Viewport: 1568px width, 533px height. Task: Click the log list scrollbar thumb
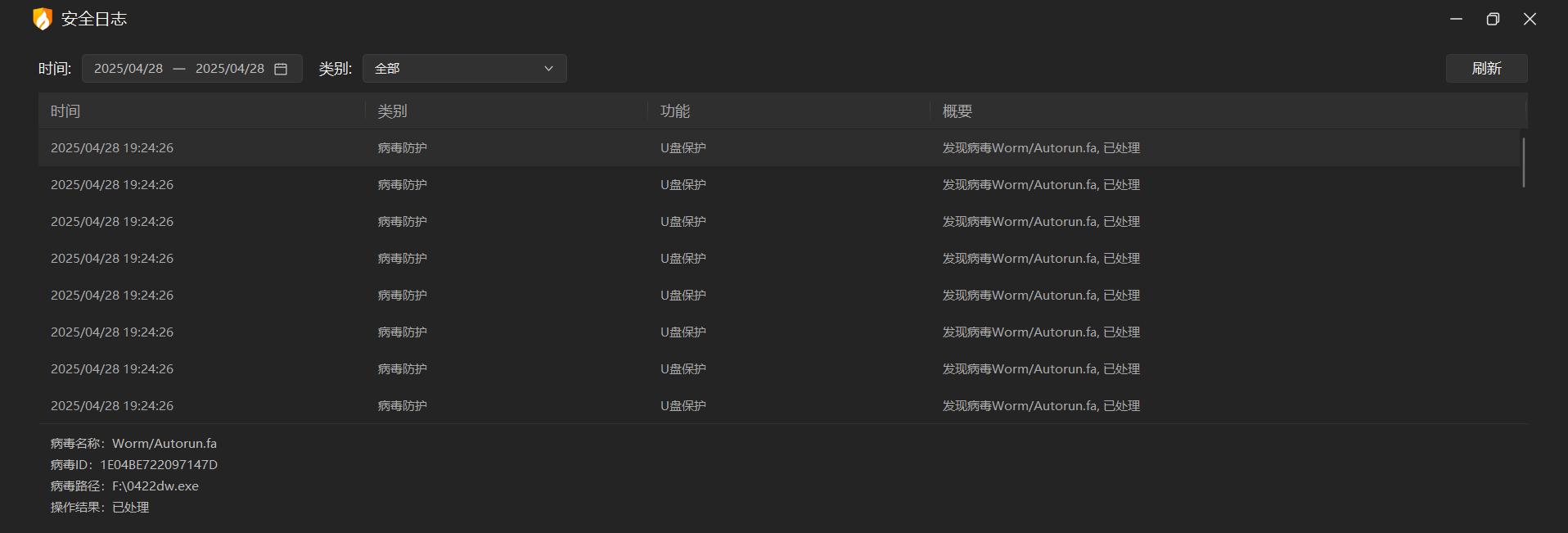(x=1523, y=163)
